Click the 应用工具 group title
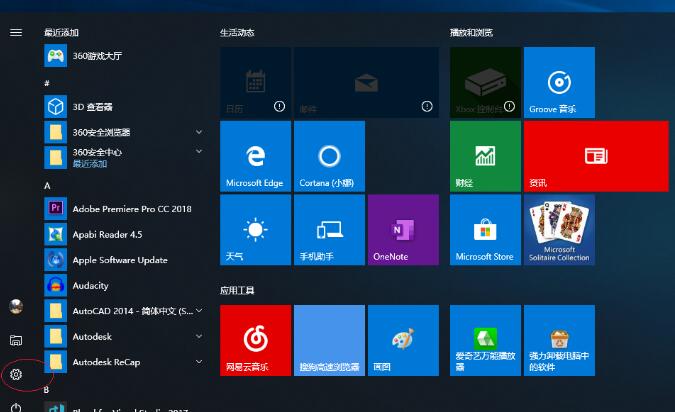The height and width of the screenshot is (412, 675). [x=237, y=291]
